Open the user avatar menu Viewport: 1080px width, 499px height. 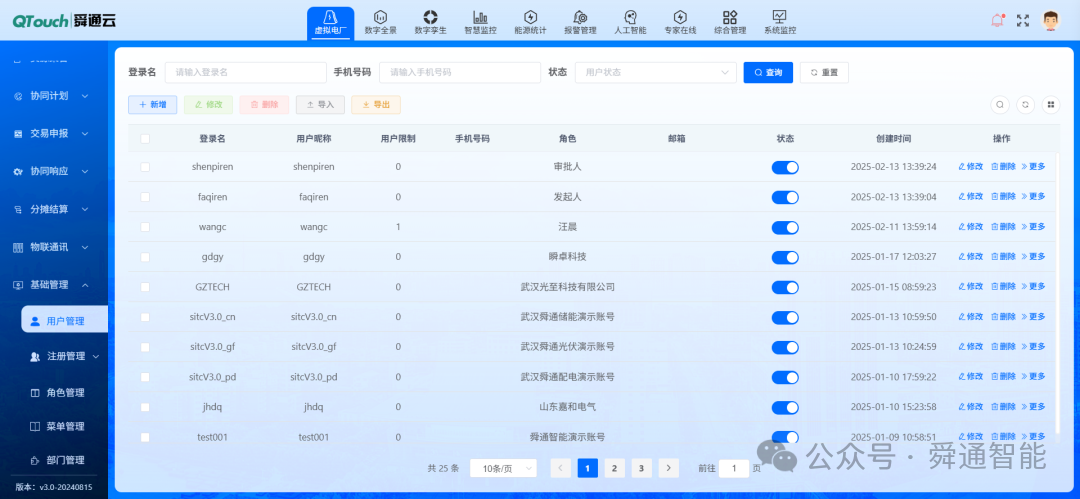coord(1050,21)
